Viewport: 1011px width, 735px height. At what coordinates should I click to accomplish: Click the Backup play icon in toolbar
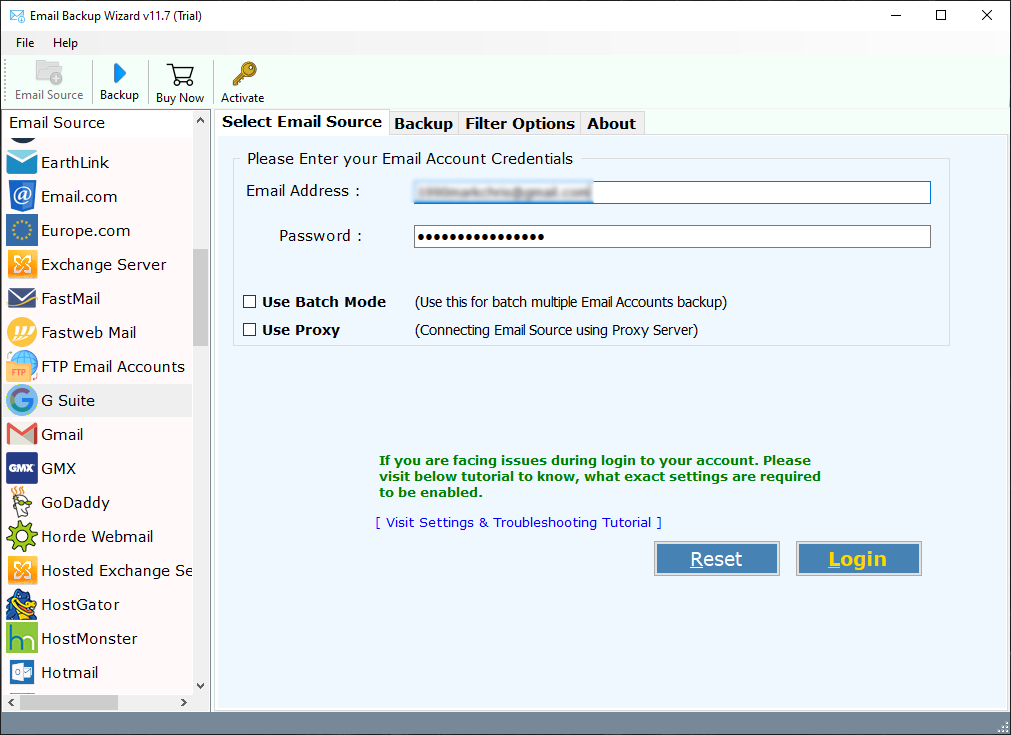pos(119,73)
